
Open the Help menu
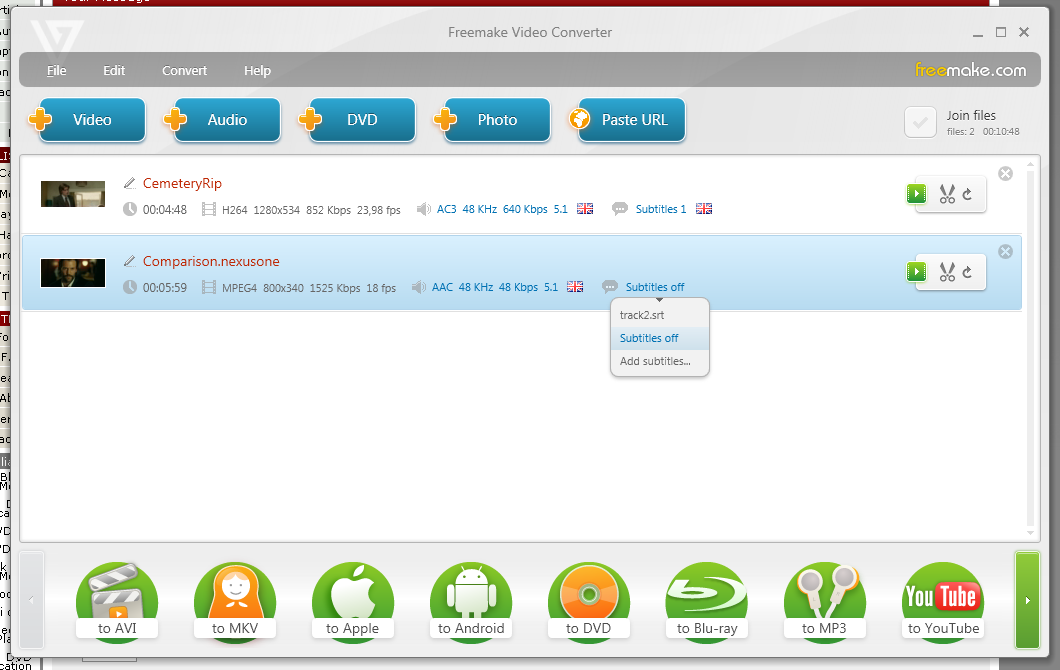tap(257, 70)
